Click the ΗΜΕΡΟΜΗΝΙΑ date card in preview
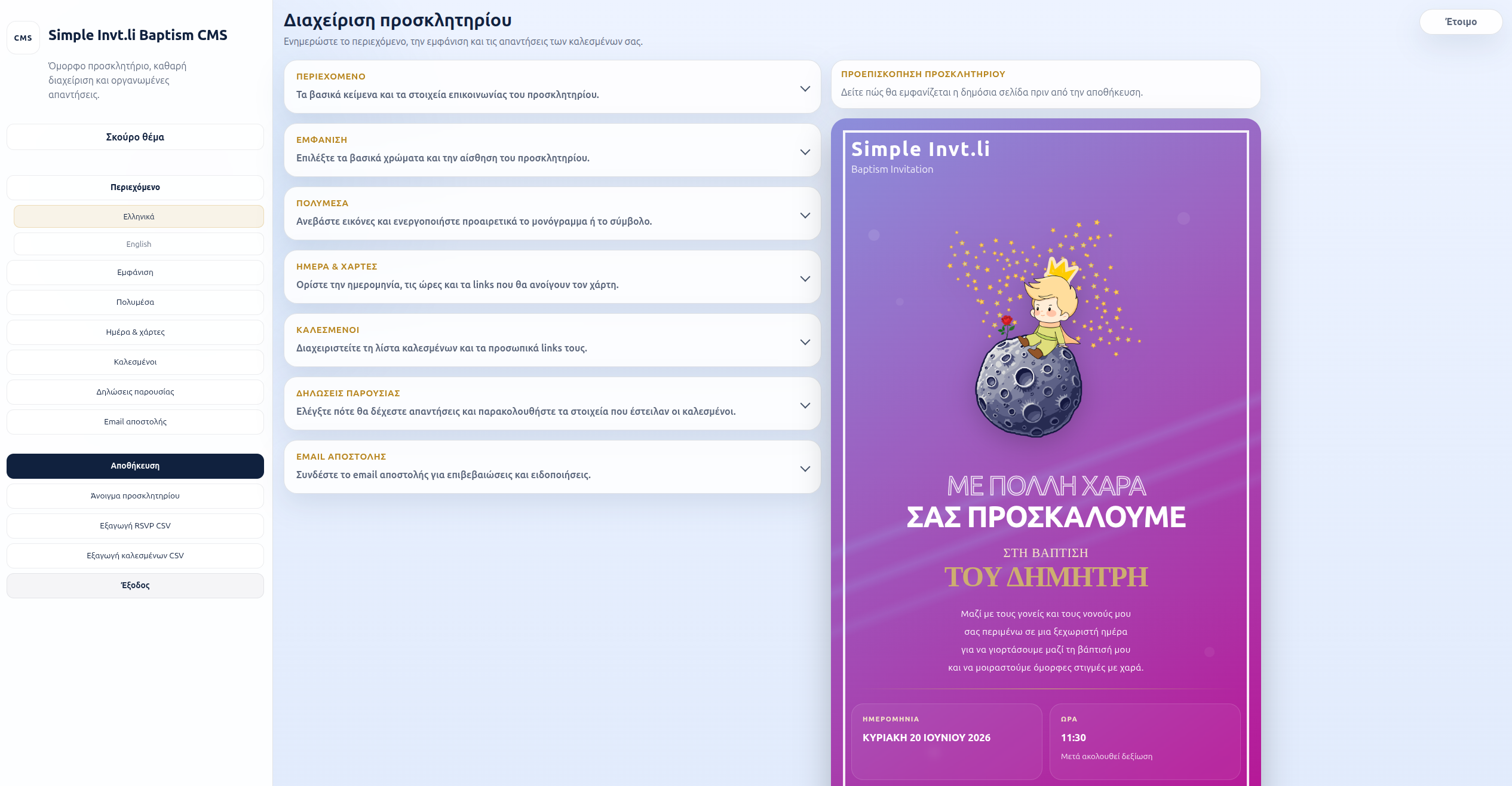Image resolution: width=1512 pixels, height=786 pixels. (946, 741)
